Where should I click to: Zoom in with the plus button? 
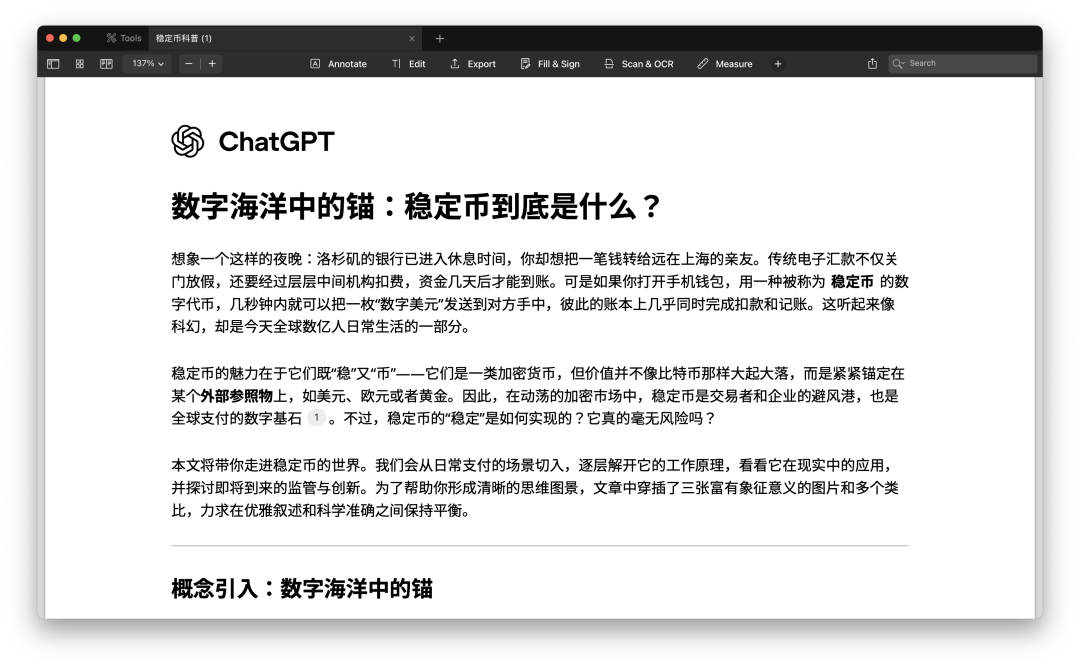point(212,63)
